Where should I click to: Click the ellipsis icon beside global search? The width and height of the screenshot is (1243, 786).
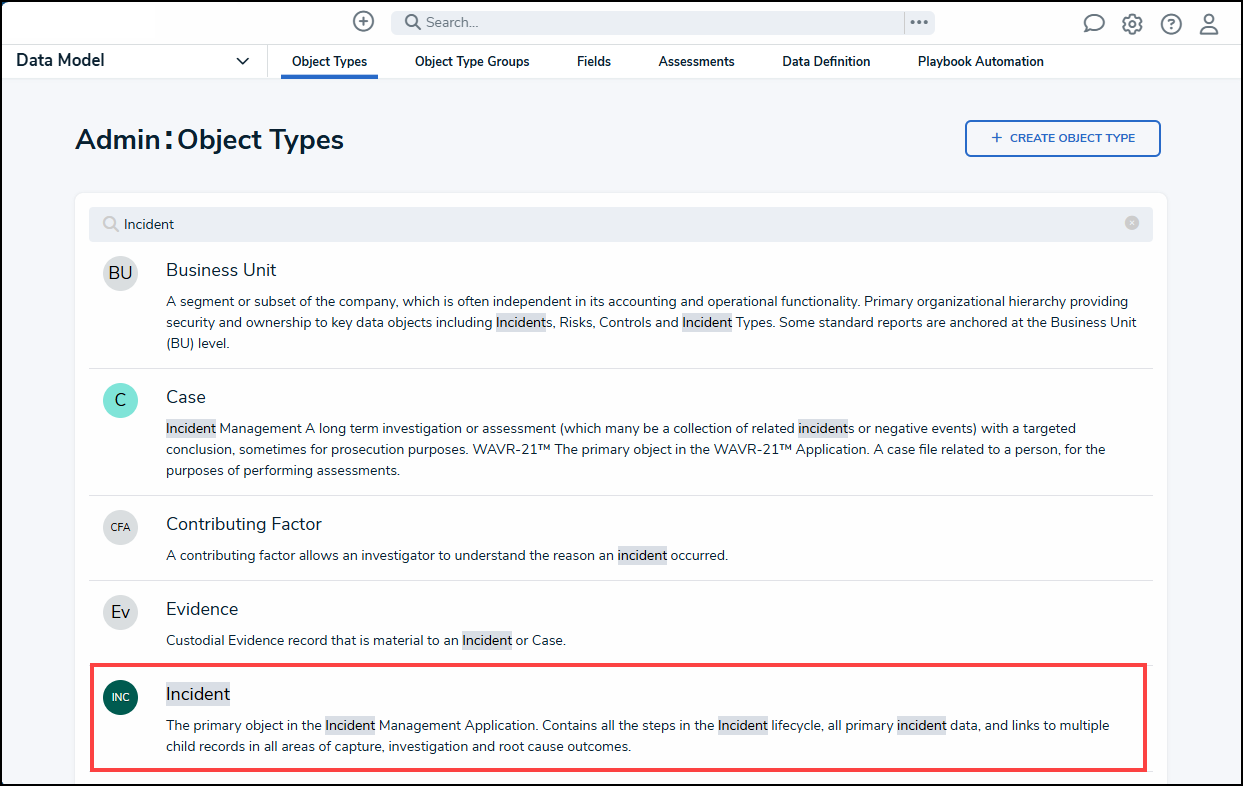[x=919, y=22]
